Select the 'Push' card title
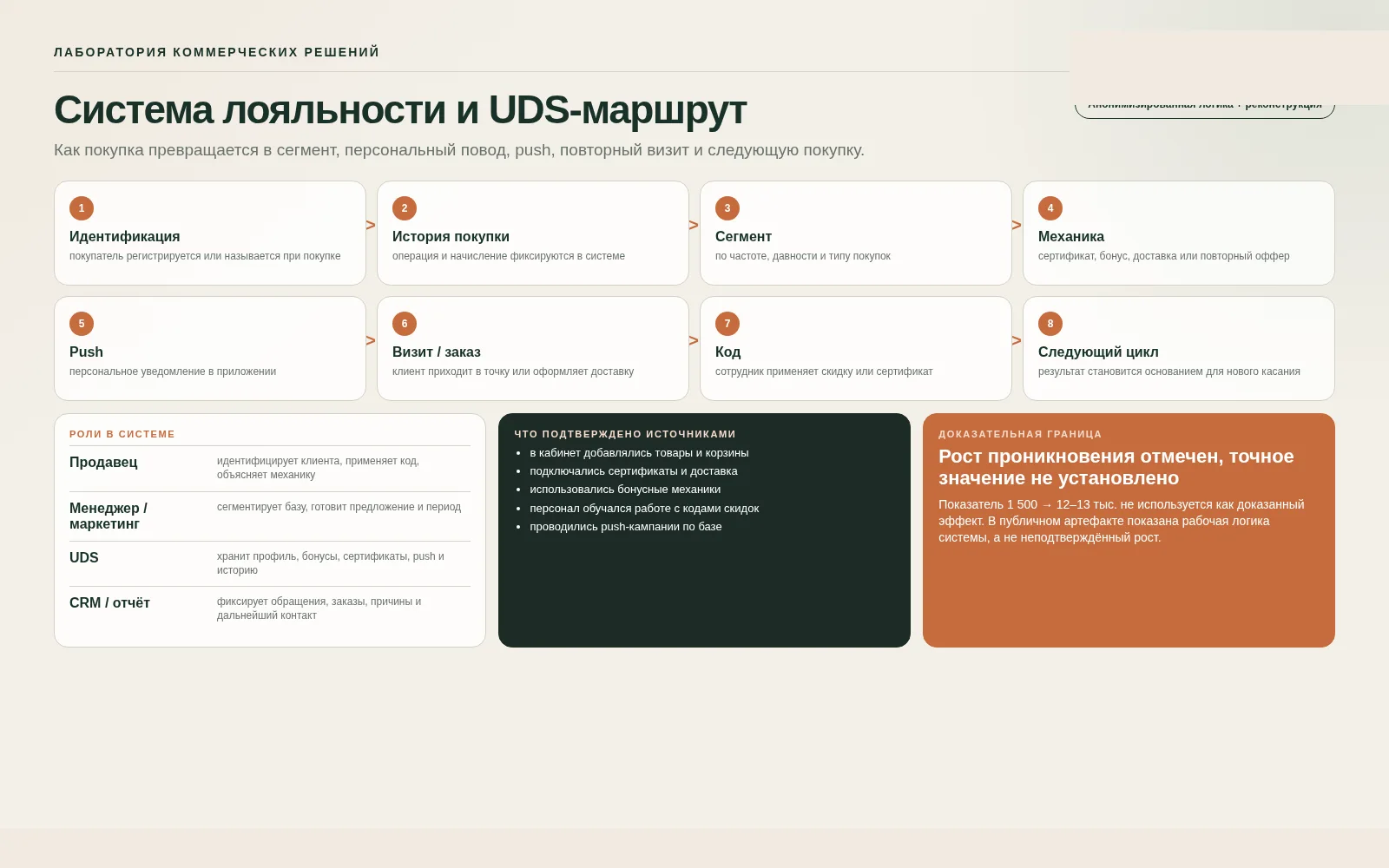The height and width of the screenshot is (868, 1389). tap(86, 352)
